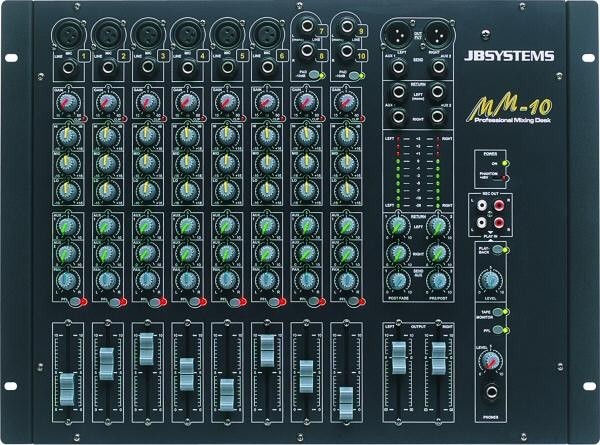Click the LEFT output master fader

pyautogui.click(x=399, y=358)
